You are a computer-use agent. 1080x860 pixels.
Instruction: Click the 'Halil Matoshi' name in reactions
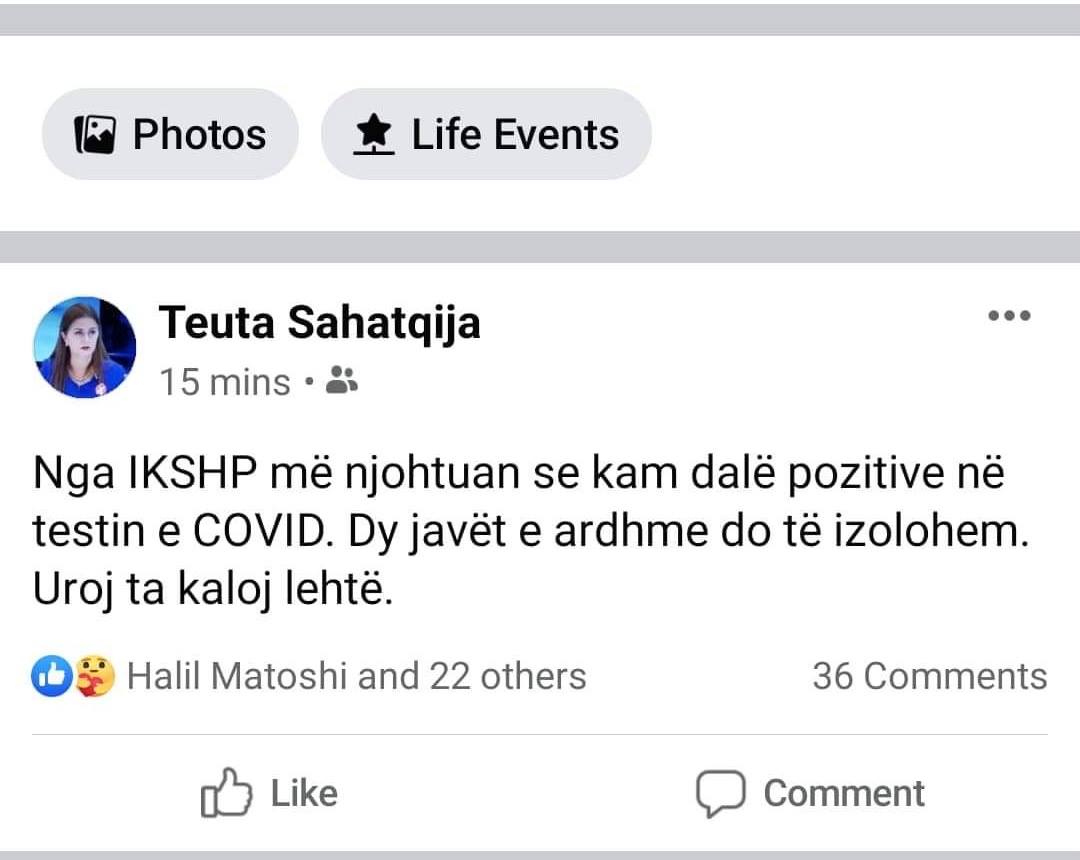[x=238, y=677]
